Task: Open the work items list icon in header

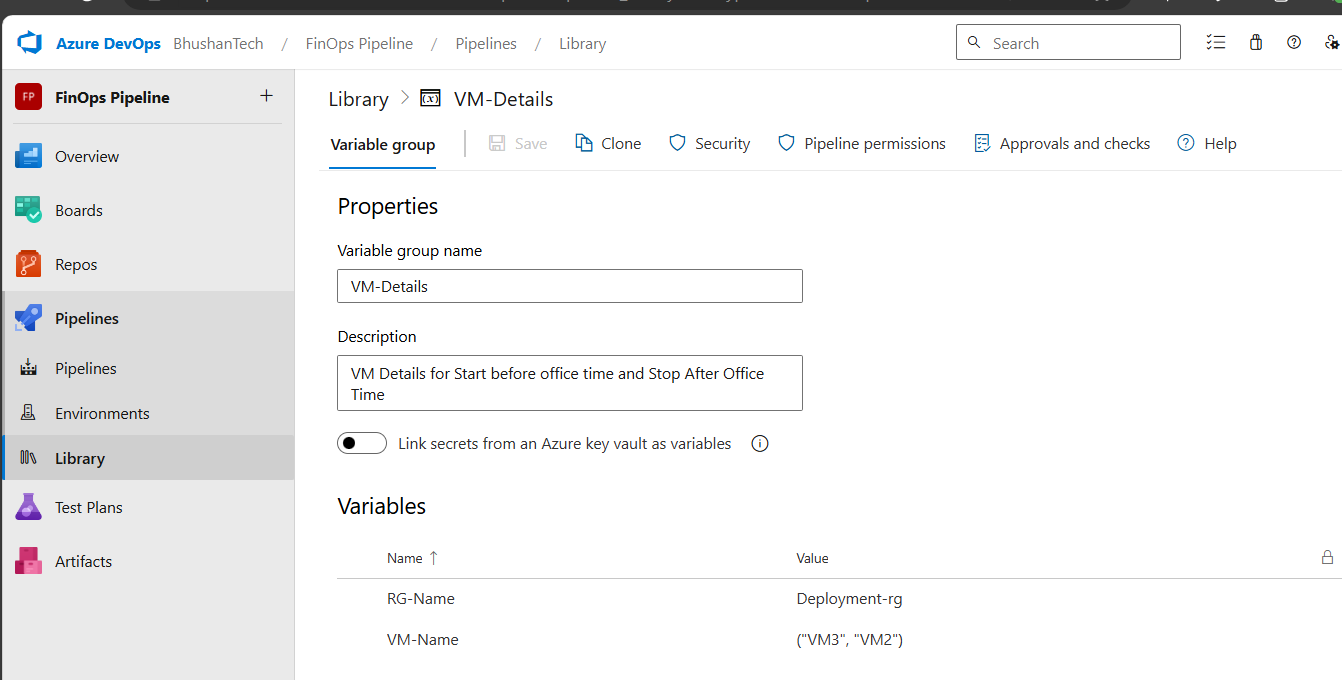Action: (x=1216, y=42)
